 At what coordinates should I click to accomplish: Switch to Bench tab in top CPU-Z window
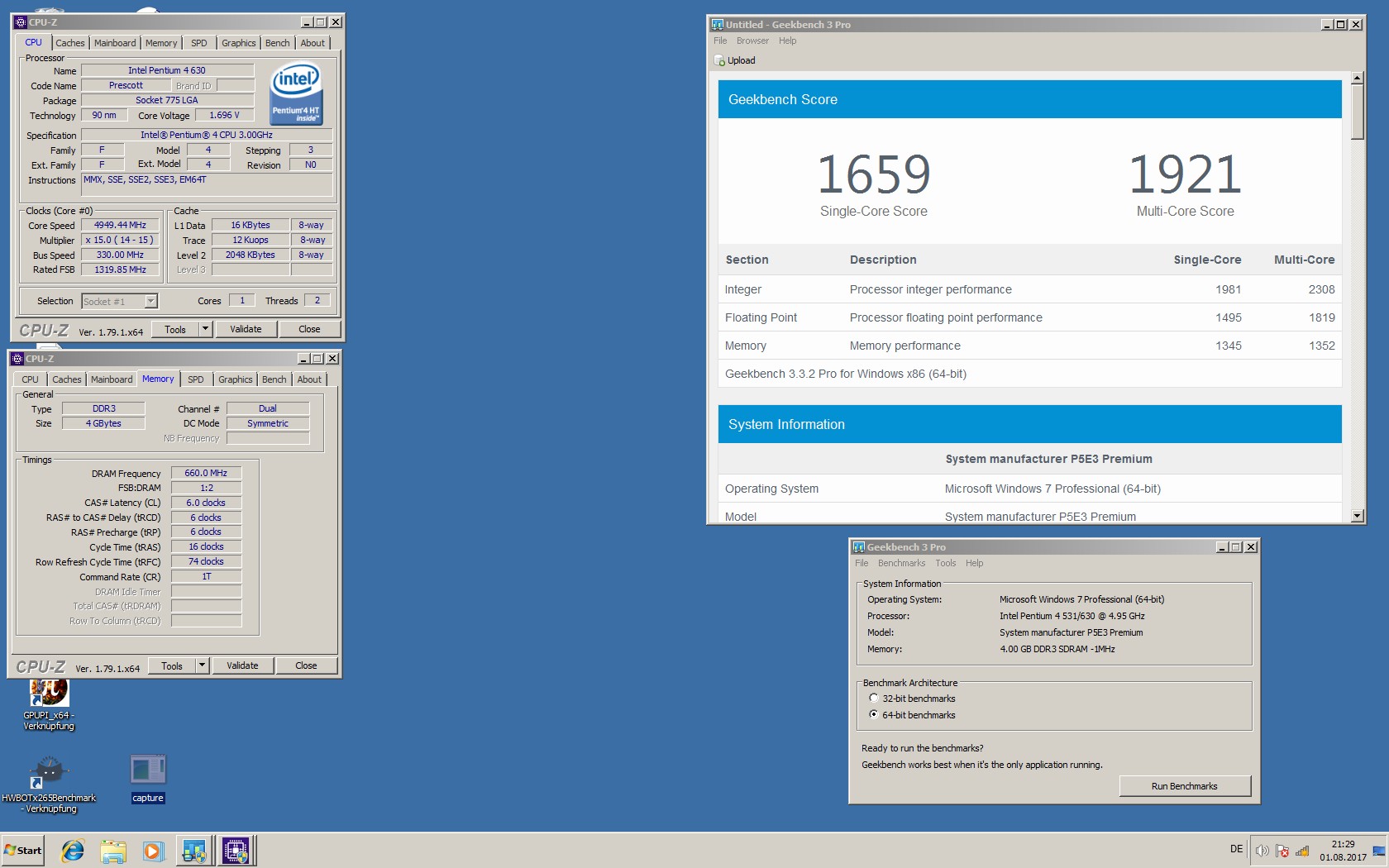(x=278, y=43)
